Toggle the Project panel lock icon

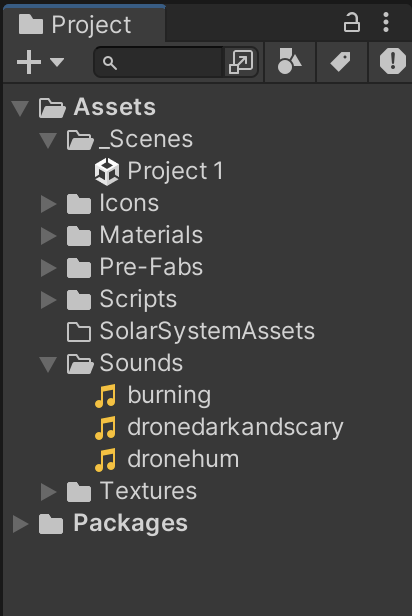352,22
